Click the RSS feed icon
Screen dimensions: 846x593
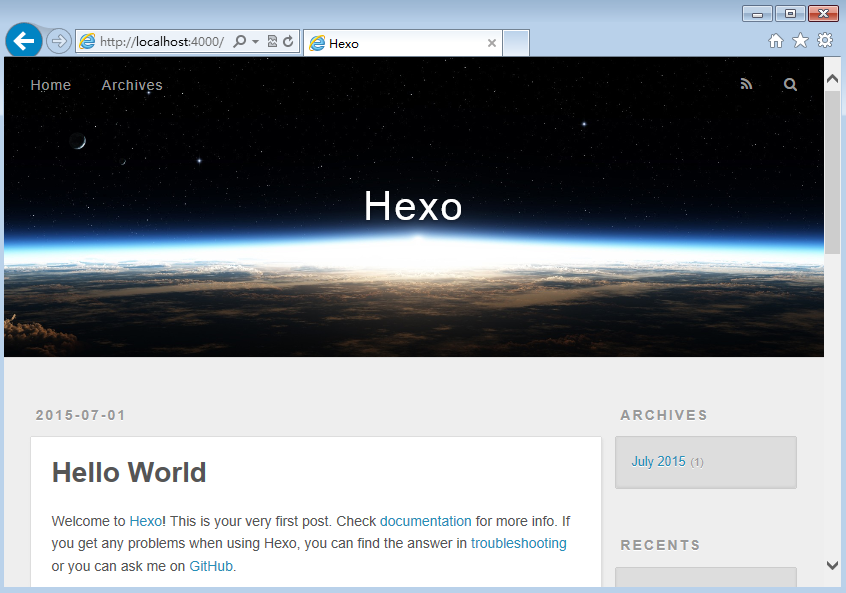point(746,84)
